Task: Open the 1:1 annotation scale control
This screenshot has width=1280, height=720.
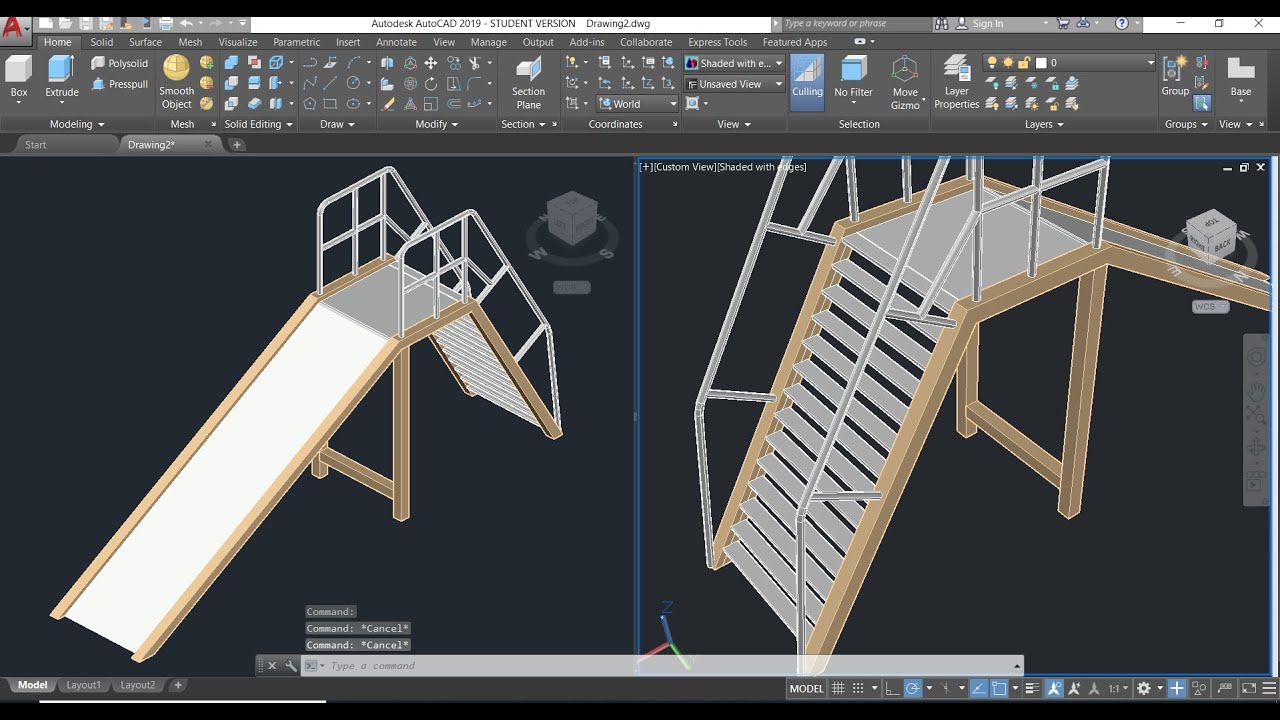Action: click(x=1117, y=688)
